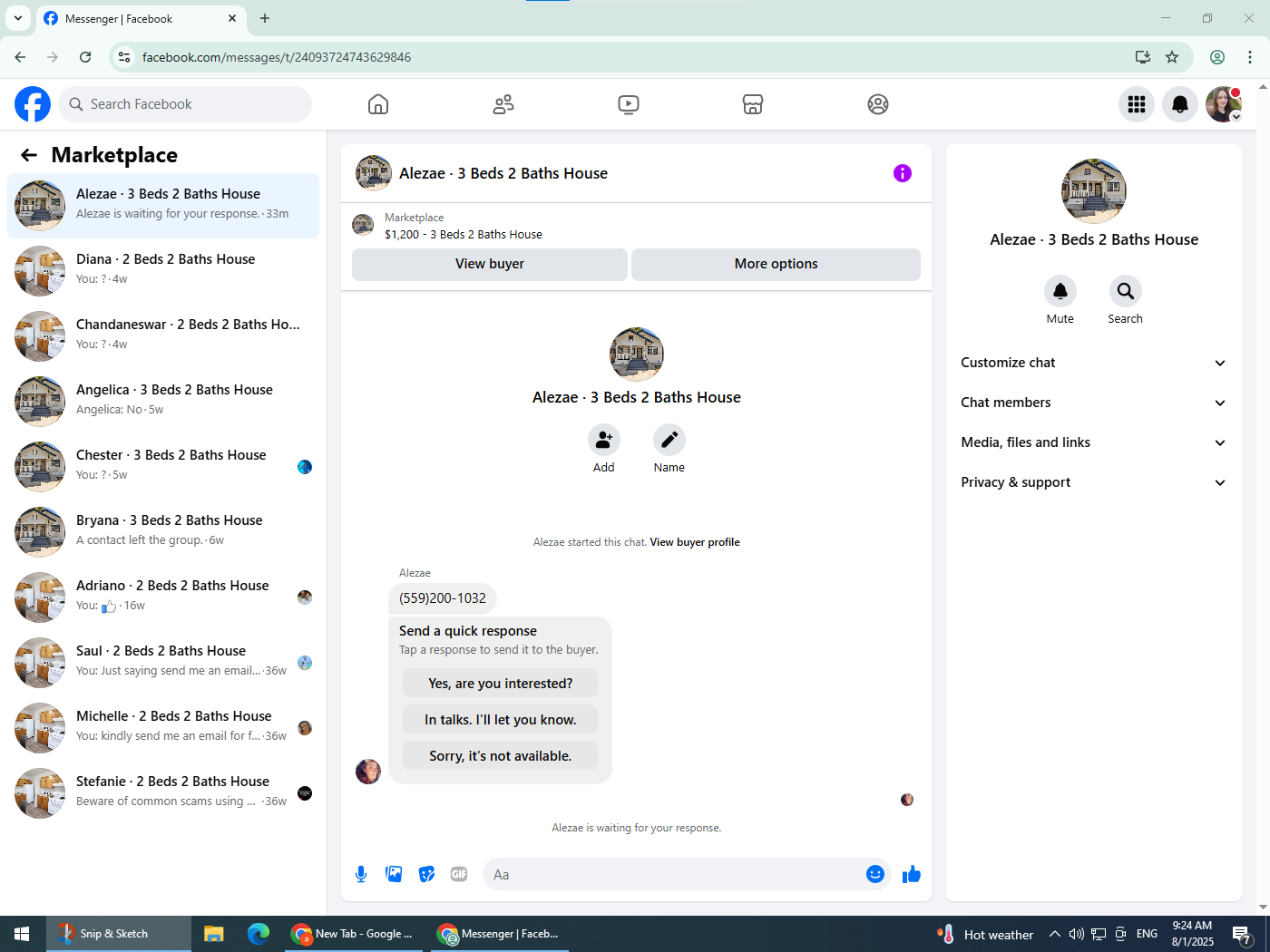Open the house thumbnail in right panel

pyautogui.click(x=1094, y=191)
